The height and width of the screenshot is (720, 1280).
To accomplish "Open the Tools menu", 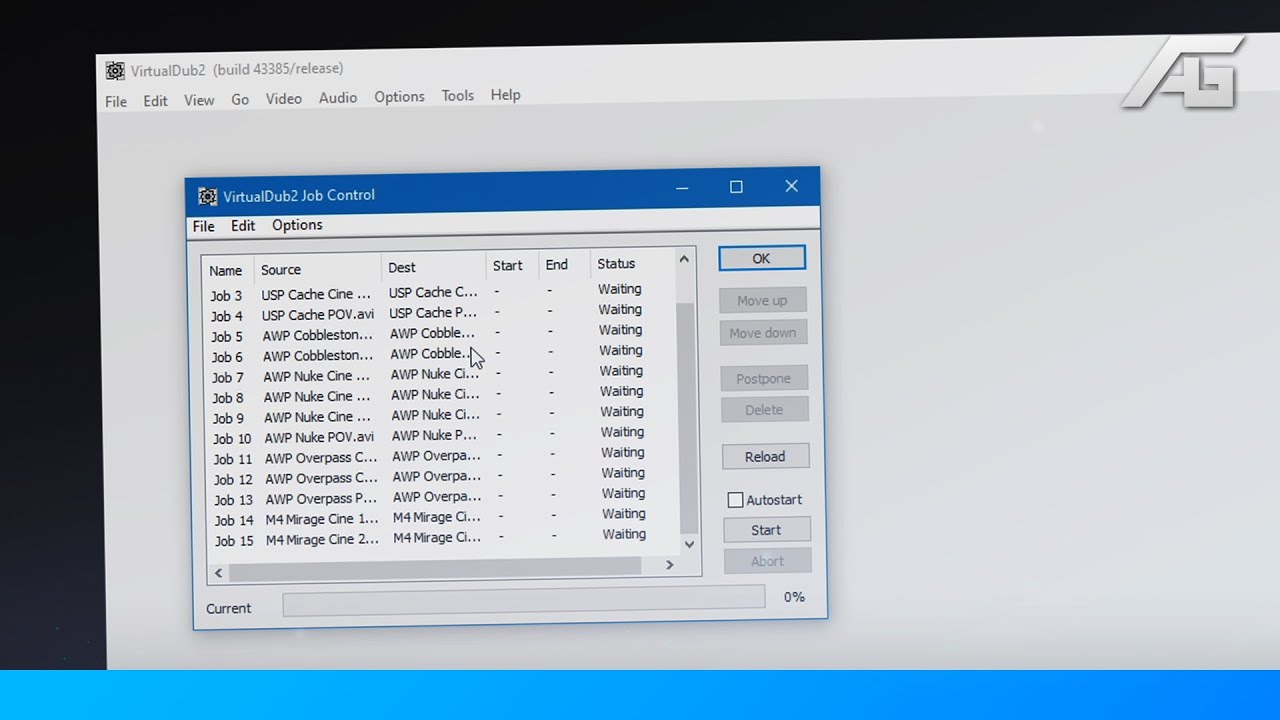I will coord(458,96).
